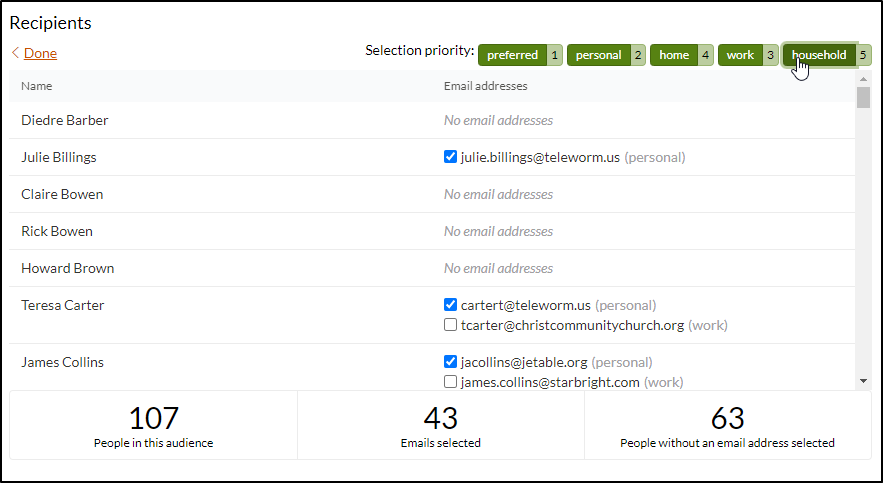Click the home priority tag
This screenshot has width=883, height=483.
[674, 55]
